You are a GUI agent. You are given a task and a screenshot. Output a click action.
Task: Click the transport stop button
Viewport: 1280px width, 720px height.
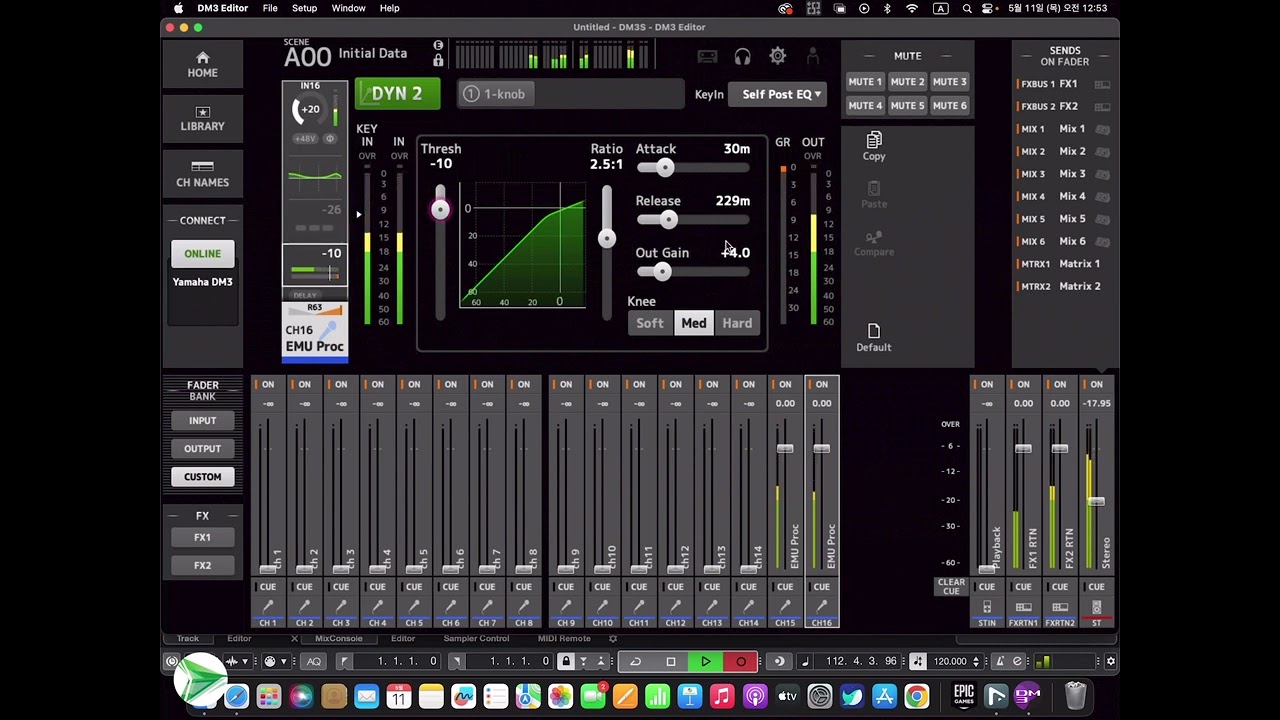click(671, 661)
